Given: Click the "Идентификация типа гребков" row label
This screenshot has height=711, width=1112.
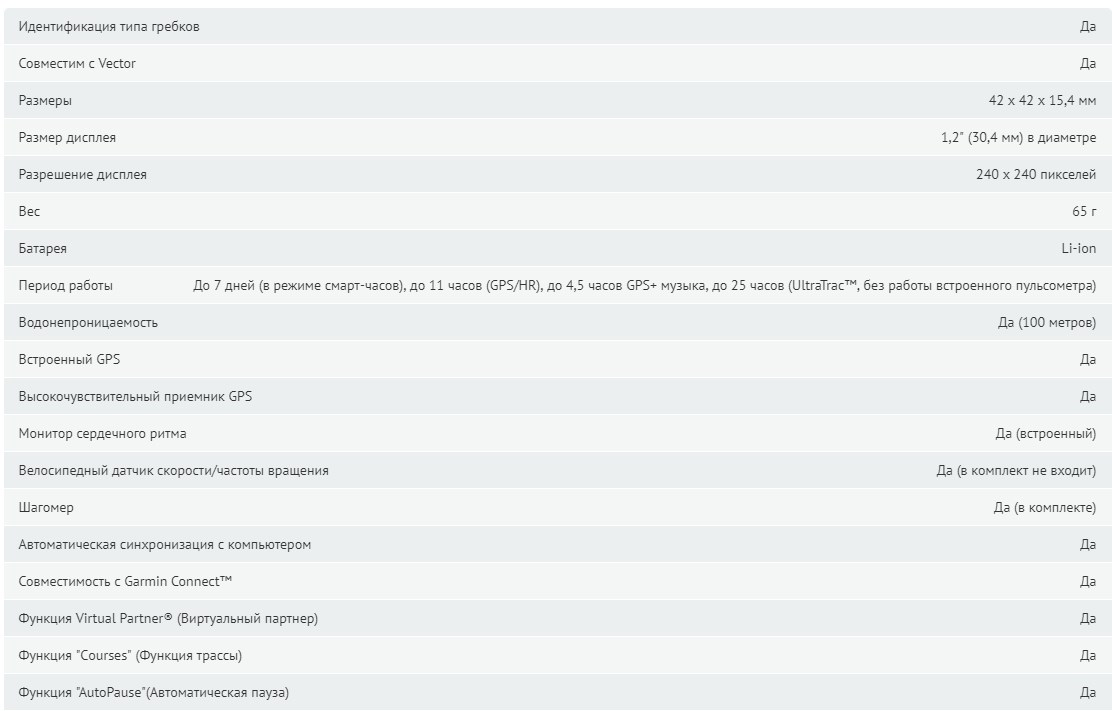Looking at the screenshot, I should pos(109,27).
